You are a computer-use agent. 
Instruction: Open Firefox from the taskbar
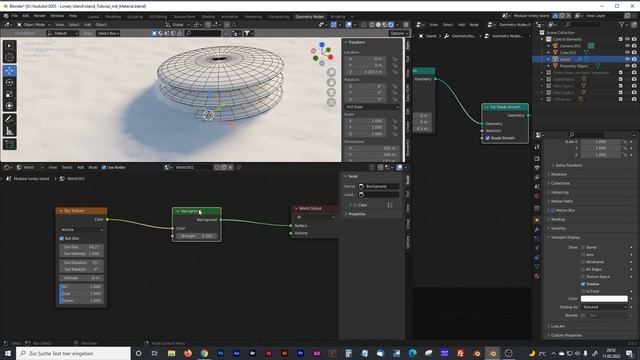click(188, 353)
